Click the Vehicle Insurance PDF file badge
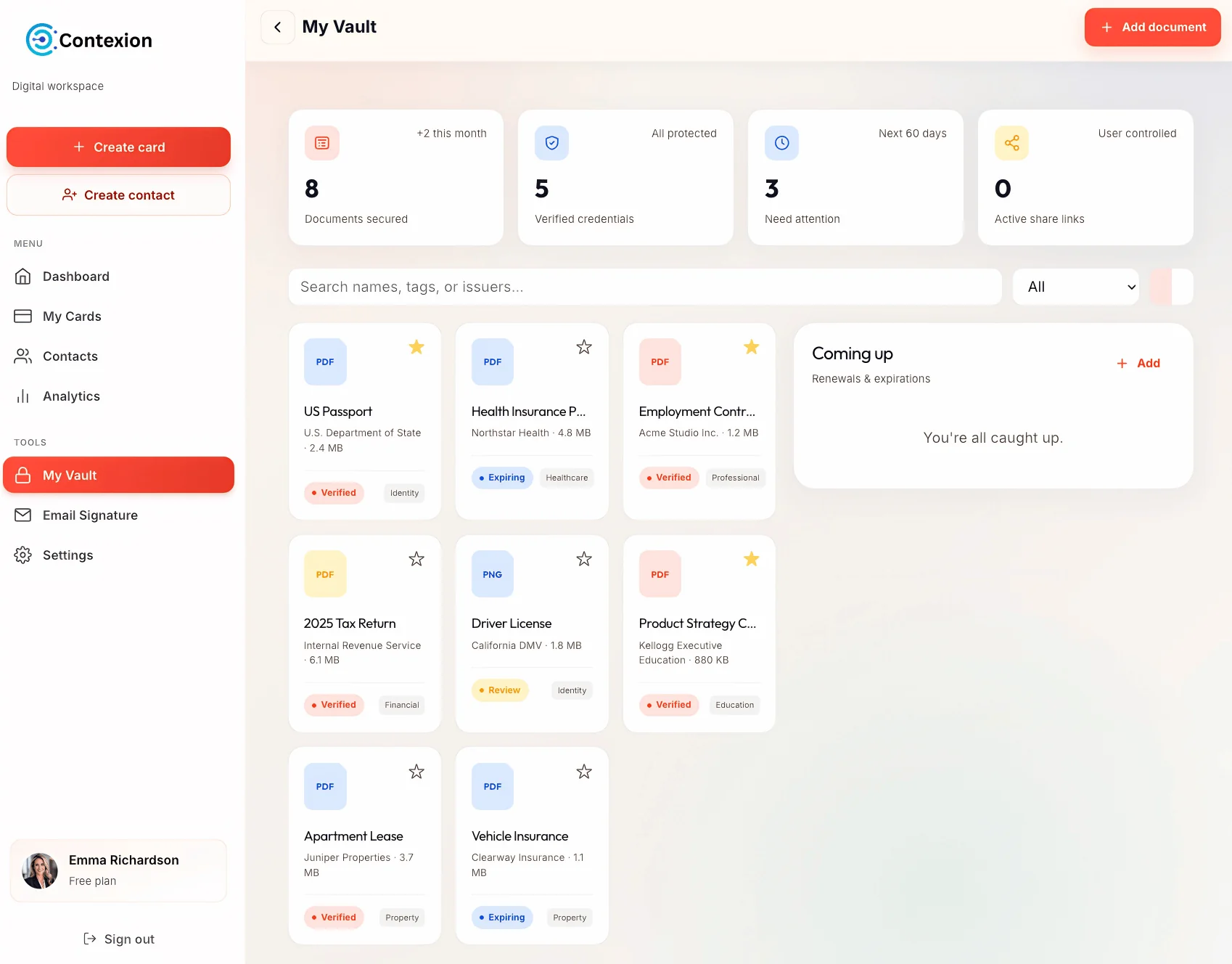This screenshot has height=964, width=1232. coord(493,786)
